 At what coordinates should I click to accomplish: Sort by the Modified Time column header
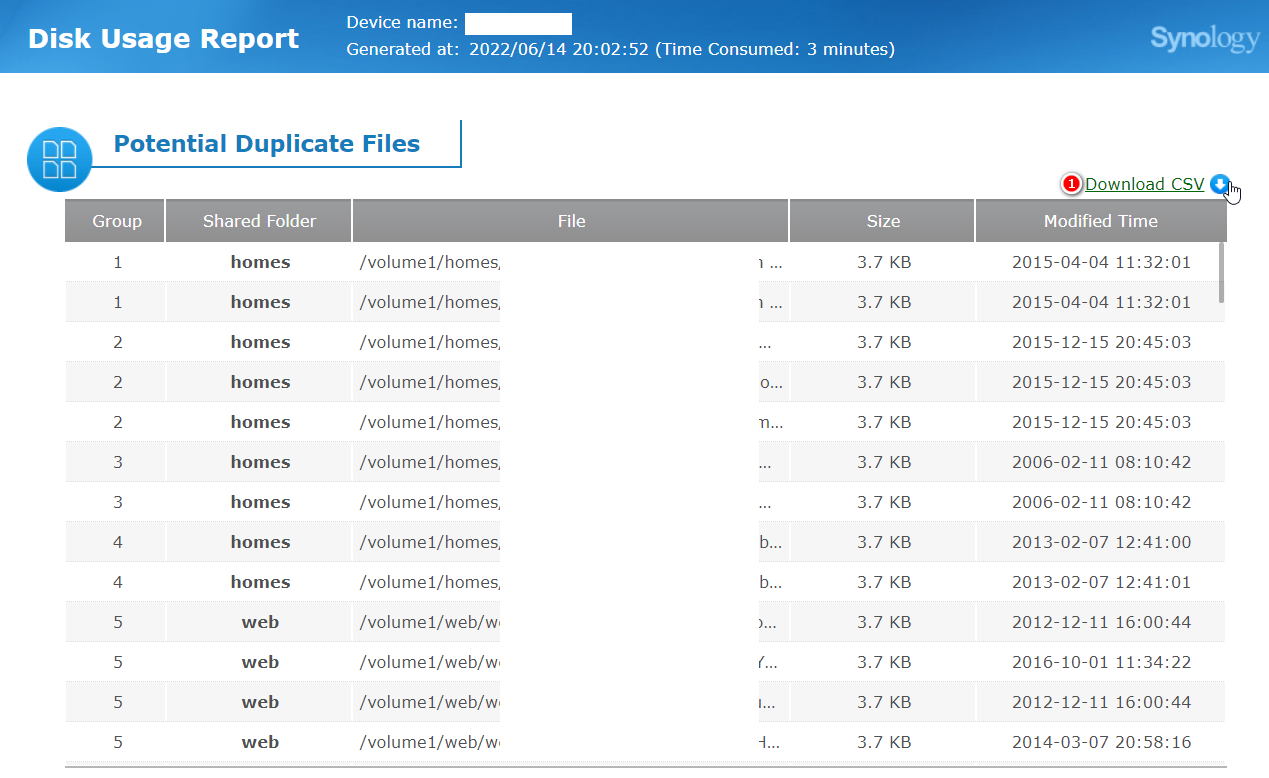[1100, 221]
